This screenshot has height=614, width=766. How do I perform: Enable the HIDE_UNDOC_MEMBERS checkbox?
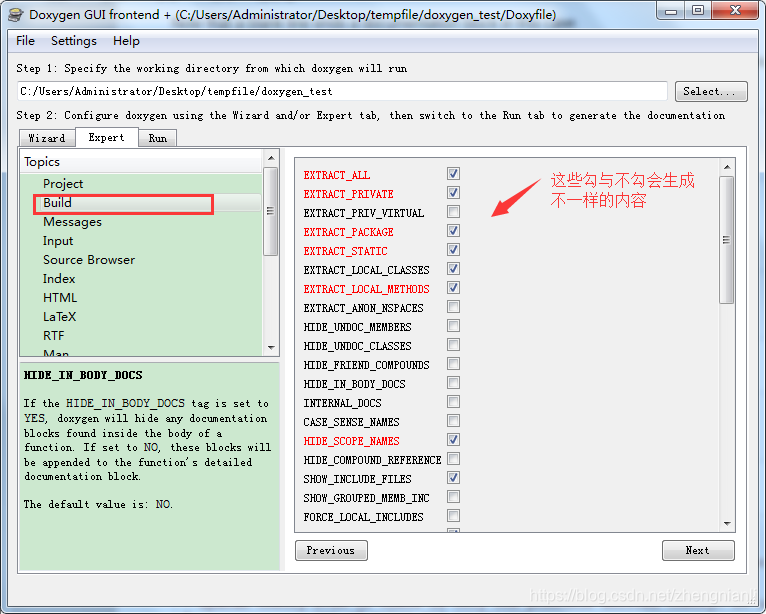tap(453, 326)
